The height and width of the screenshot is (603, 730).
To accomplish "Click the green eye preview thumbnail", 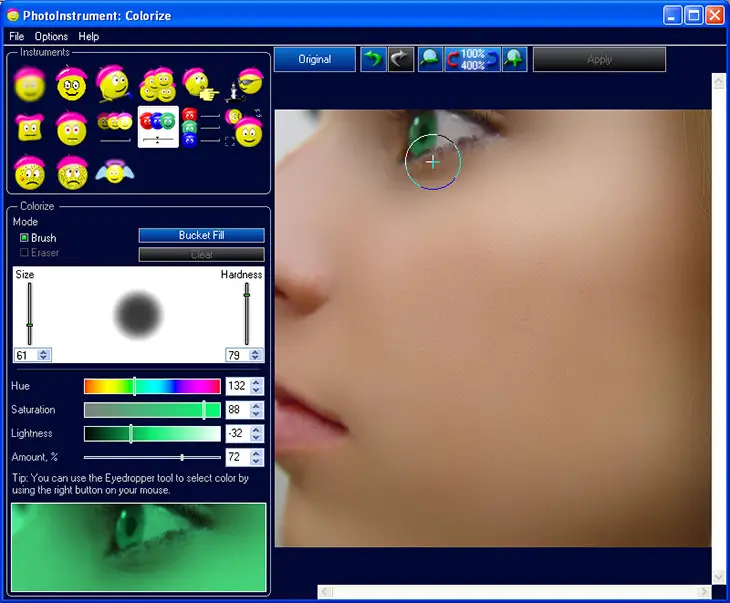I will (139, 547).
